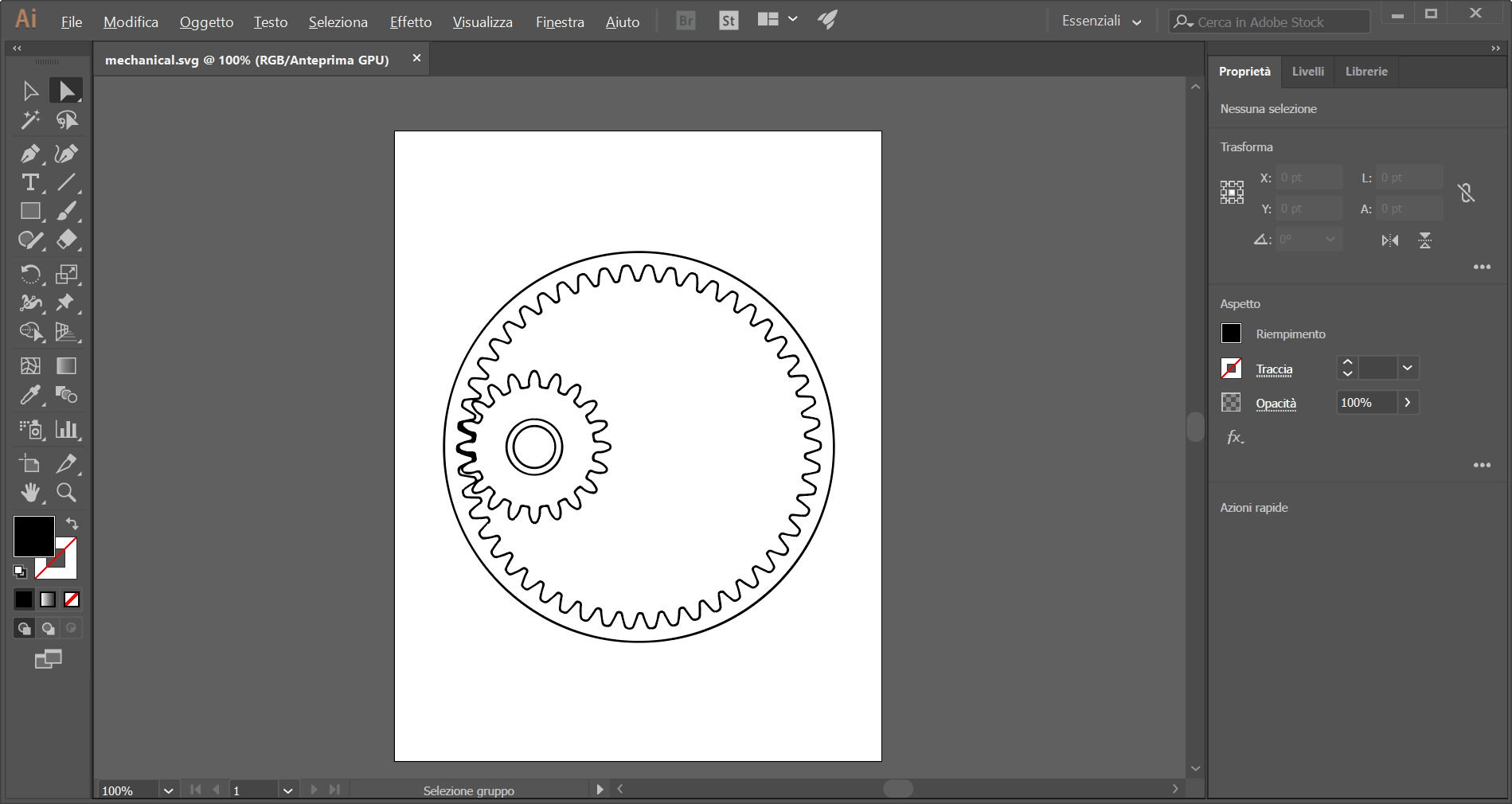The height and width of the screenshot is (804, 1512).
Task: Select the Rectangle tool
Action: click(x=30, y=211)
